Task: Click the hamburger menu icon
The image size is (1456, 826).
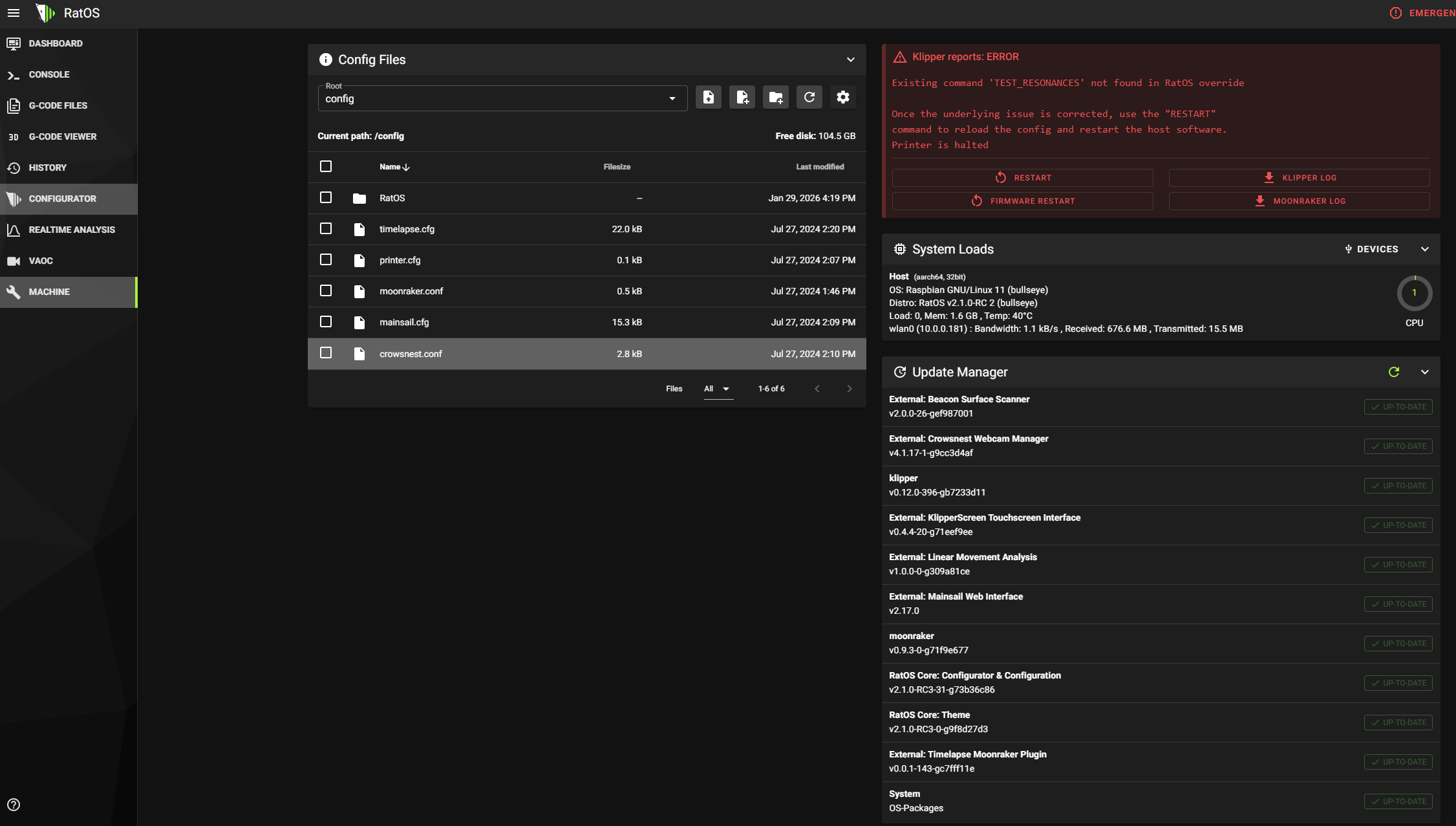Action: (14, 13)
